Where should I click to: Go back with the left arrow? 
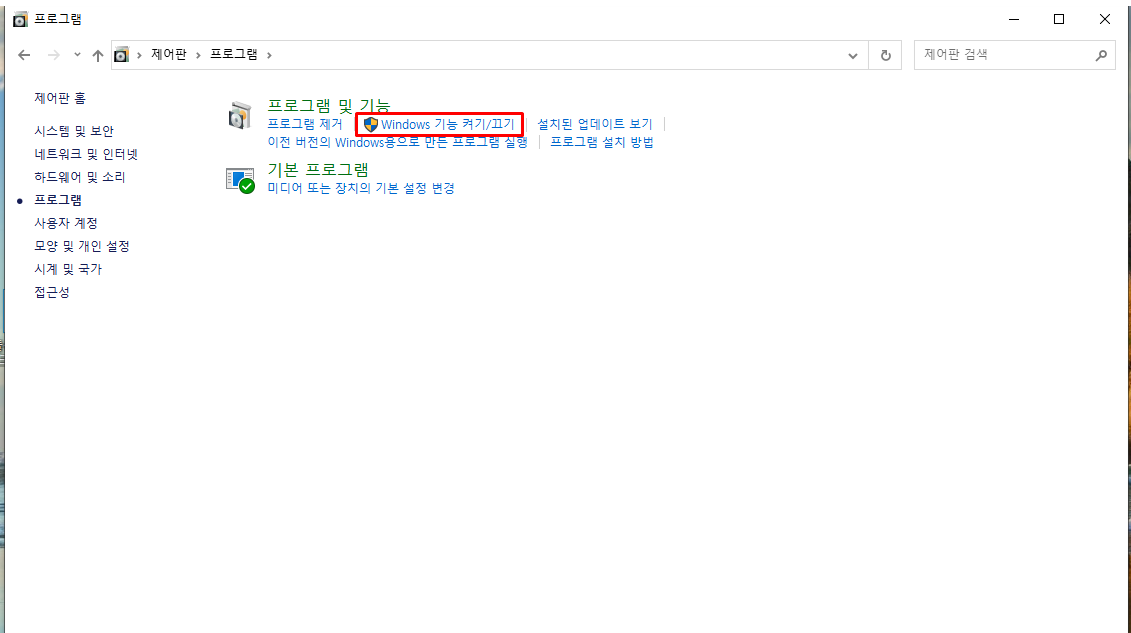[24, 55]
